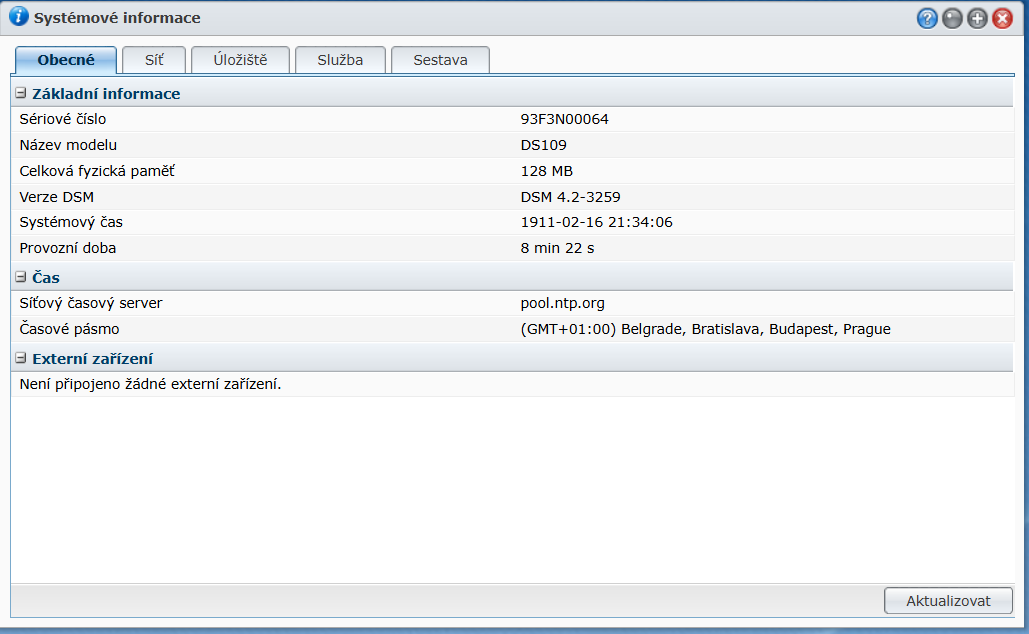Image resolution: width=1029 pixels, height=634 pixels.
Task: Collapse the Externí zařízení section
Action: pos(22,358)
